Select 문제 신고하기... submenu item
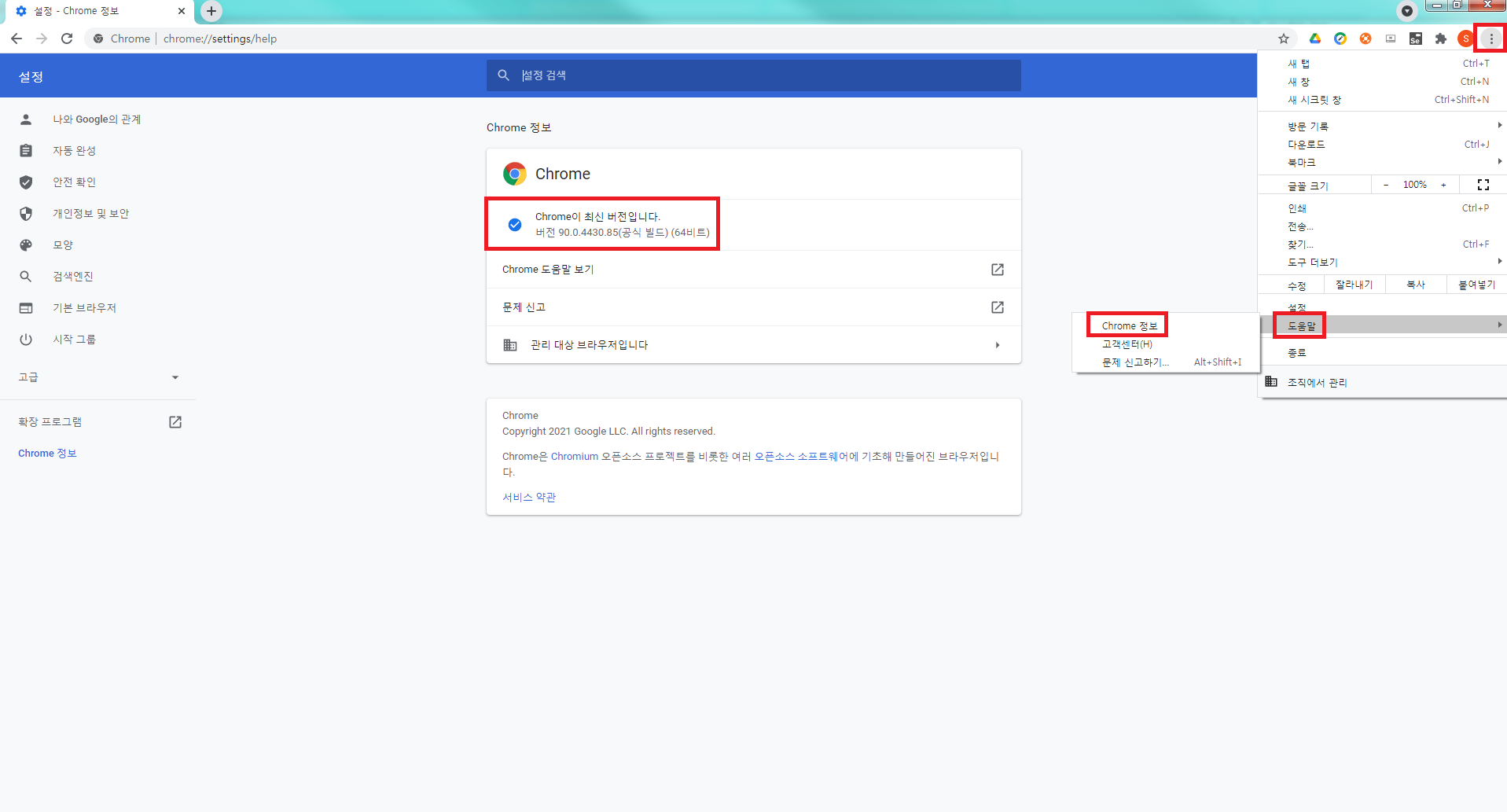The image size is (1507, 812). pos(1167,362)
